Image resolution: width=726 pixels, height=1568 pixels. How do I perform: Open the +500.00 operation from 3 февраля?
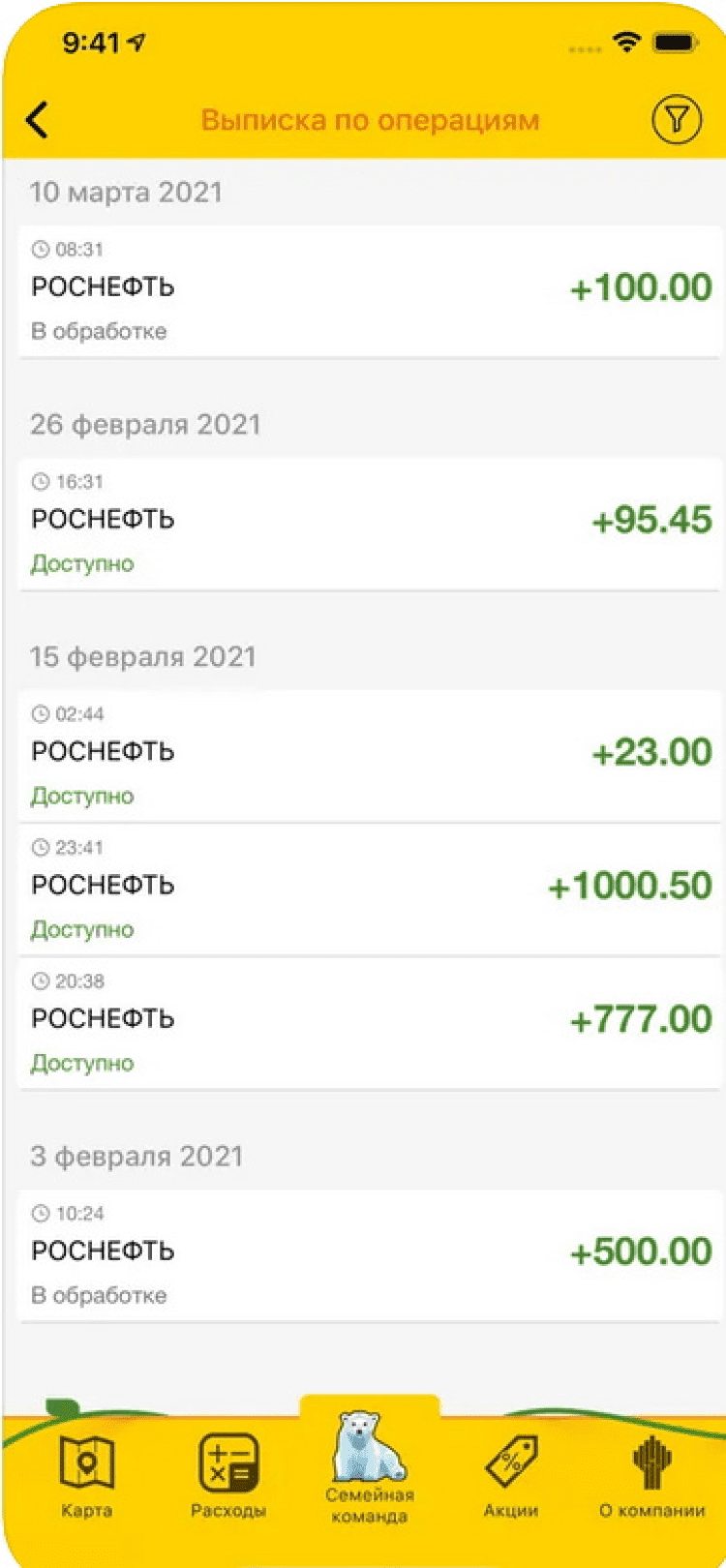[369, 1254]
